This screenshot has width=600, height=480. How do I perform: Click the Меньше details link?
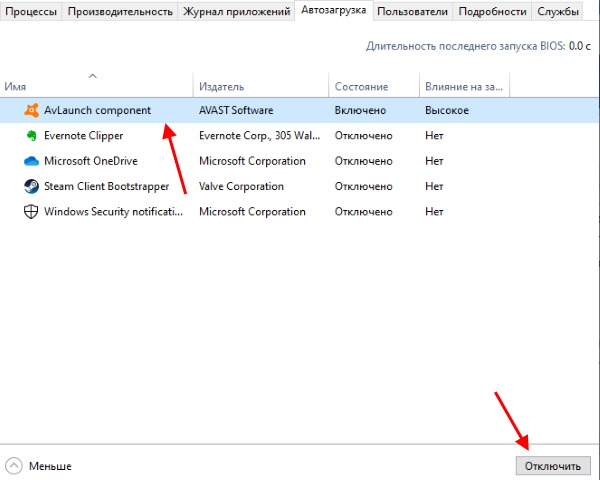[x=50, y=466]
